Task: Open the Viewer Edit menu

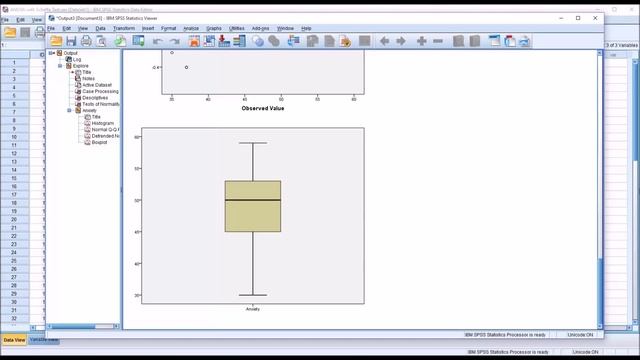Action: point(67,29)
